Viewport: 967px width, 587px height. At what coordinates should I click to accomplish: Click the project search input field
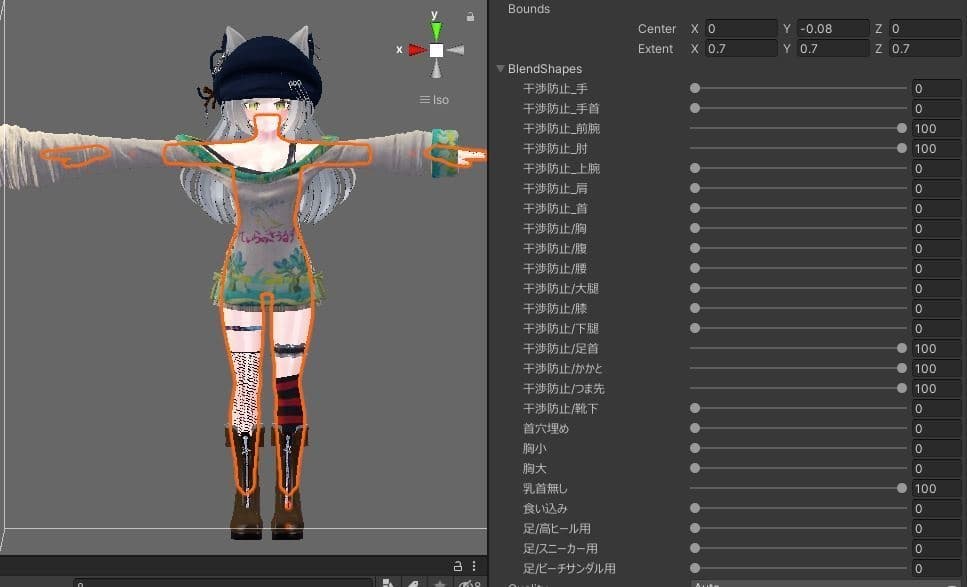[x=220, y=582]
